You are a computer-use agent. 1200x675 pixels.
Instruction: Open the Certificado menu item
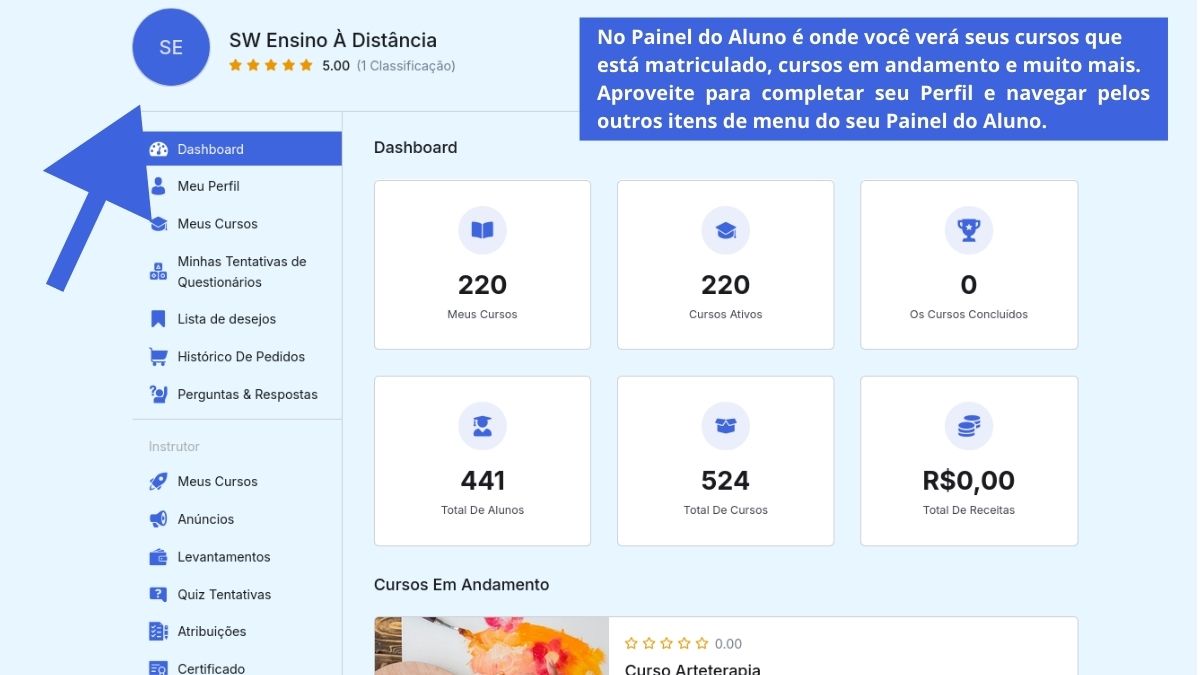pos(211,668)
